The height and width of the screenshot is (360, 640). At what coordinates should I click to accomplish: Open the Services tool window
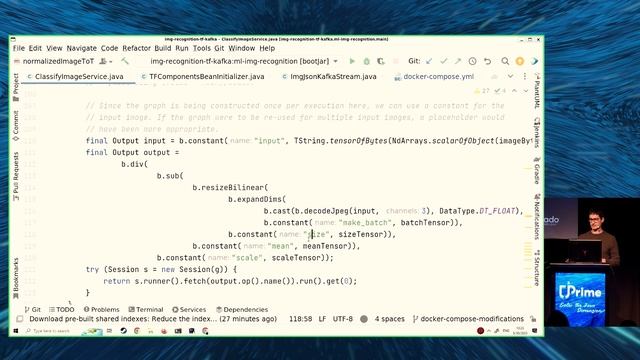pyautogui.click(x=189, y=309)
